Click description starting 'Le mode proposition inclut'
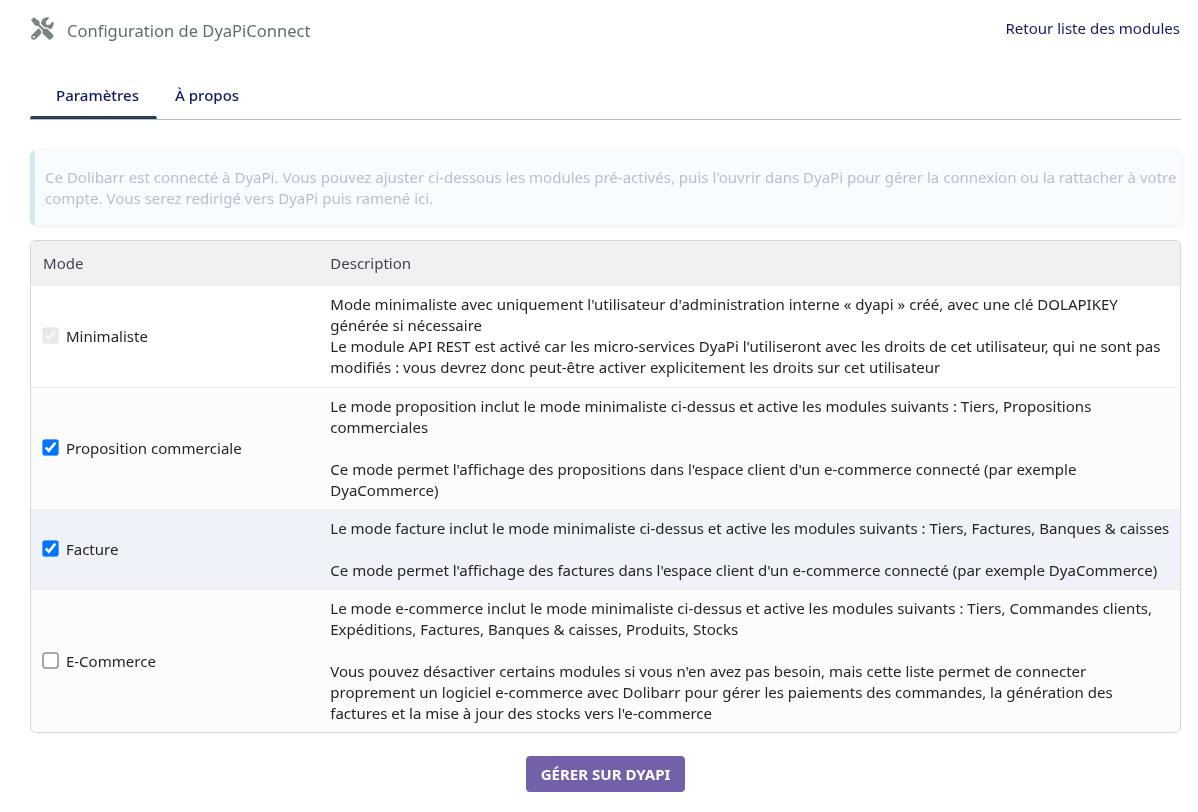The height and width of the screenshot is (812, 1198). tap(711, 417)
